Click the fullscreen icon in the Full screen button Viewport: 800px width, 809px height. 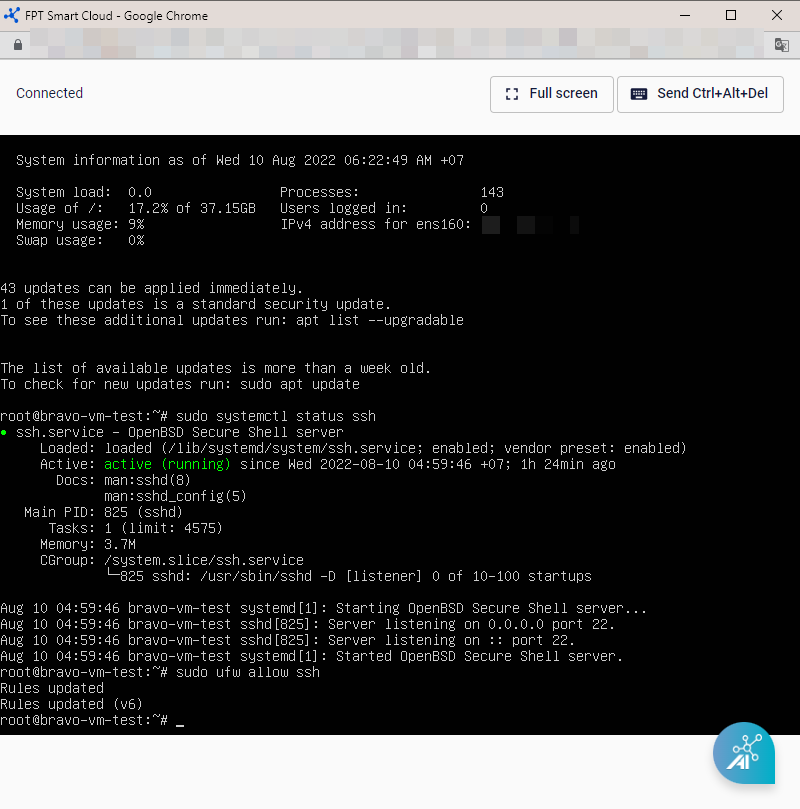(511, 93)
